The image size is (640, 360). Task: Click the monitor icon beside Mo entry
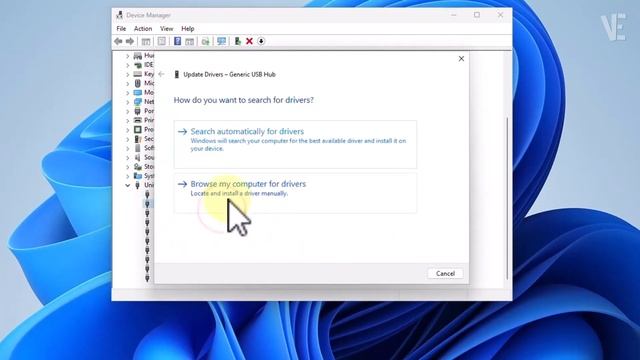[x=138, y=92]
